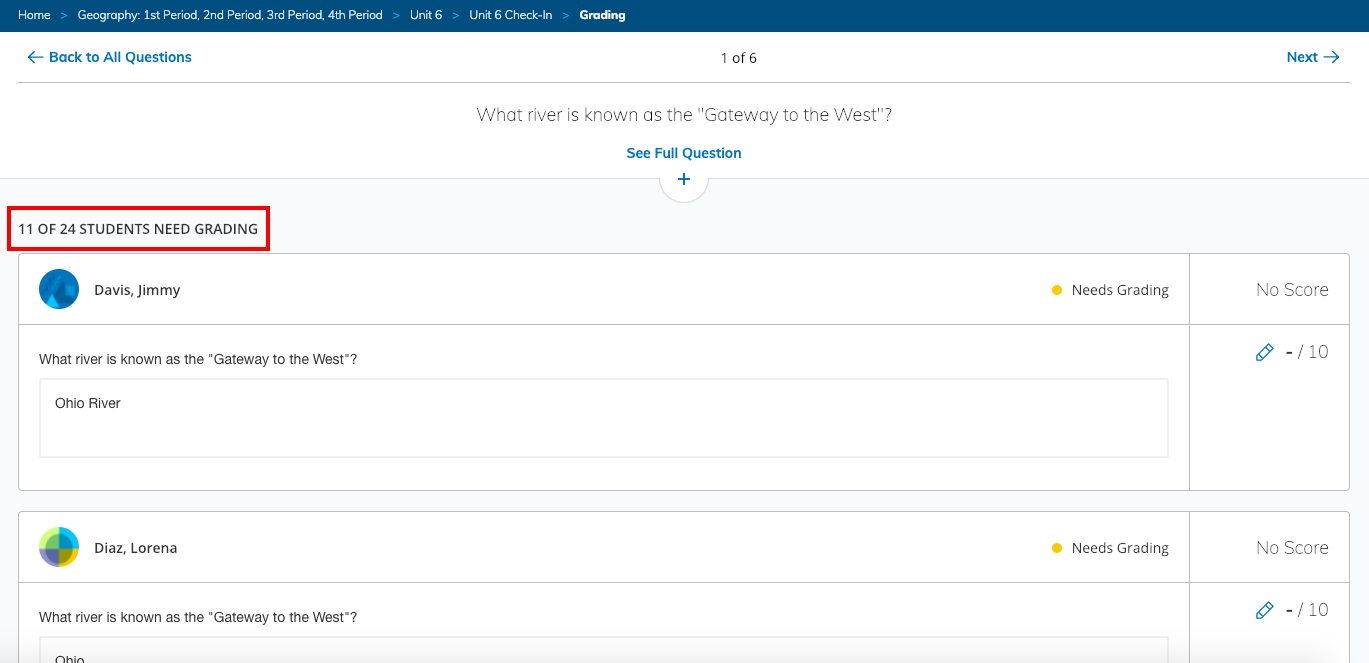Screen dimensions: 1369x663
Task: Click the Needs Grading status for Lorena Diaz
Action: [x=1119, y=548]
